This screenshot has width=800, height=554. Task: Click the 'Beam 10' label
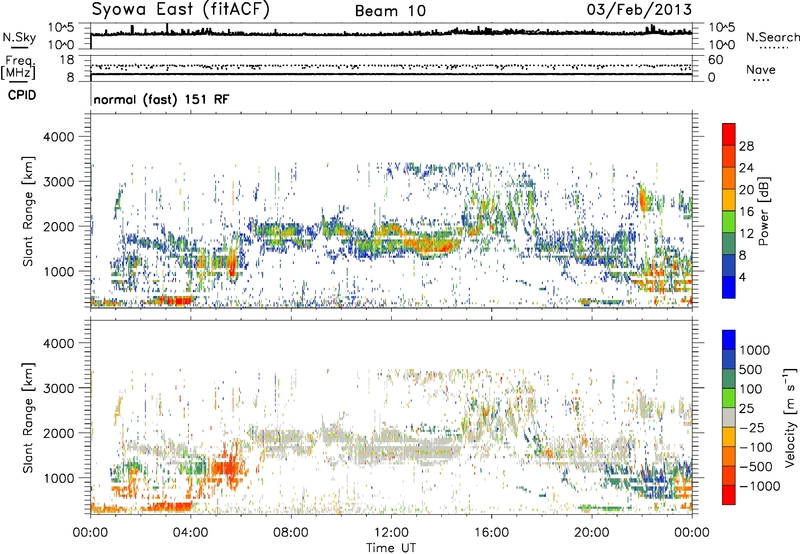click(390, 11)
